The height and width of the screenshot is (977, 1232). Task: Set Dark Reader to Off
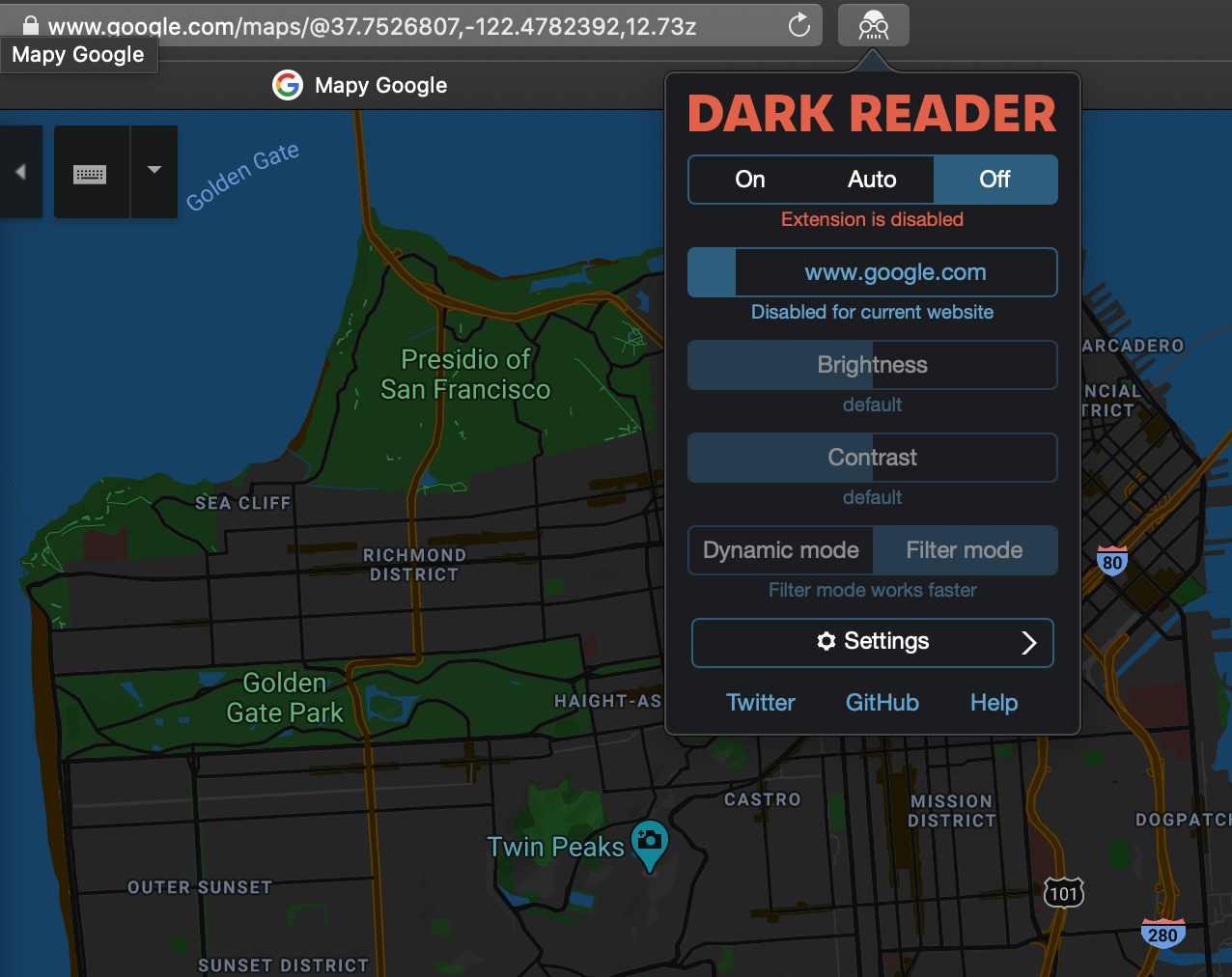[994, 180]
